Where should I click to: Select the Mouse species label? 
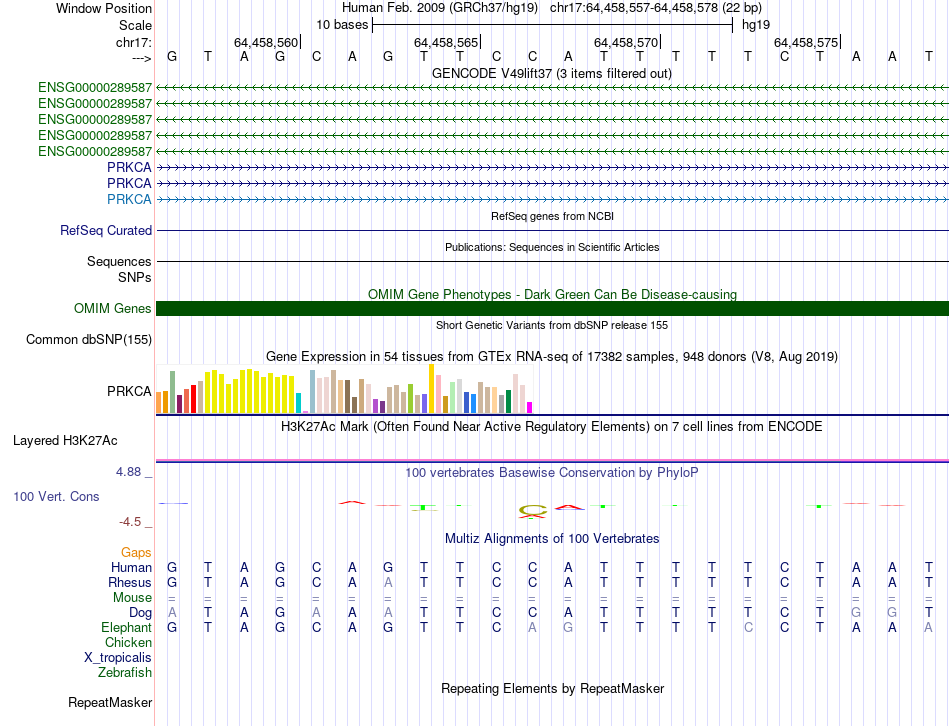click(x=133, y=598)
